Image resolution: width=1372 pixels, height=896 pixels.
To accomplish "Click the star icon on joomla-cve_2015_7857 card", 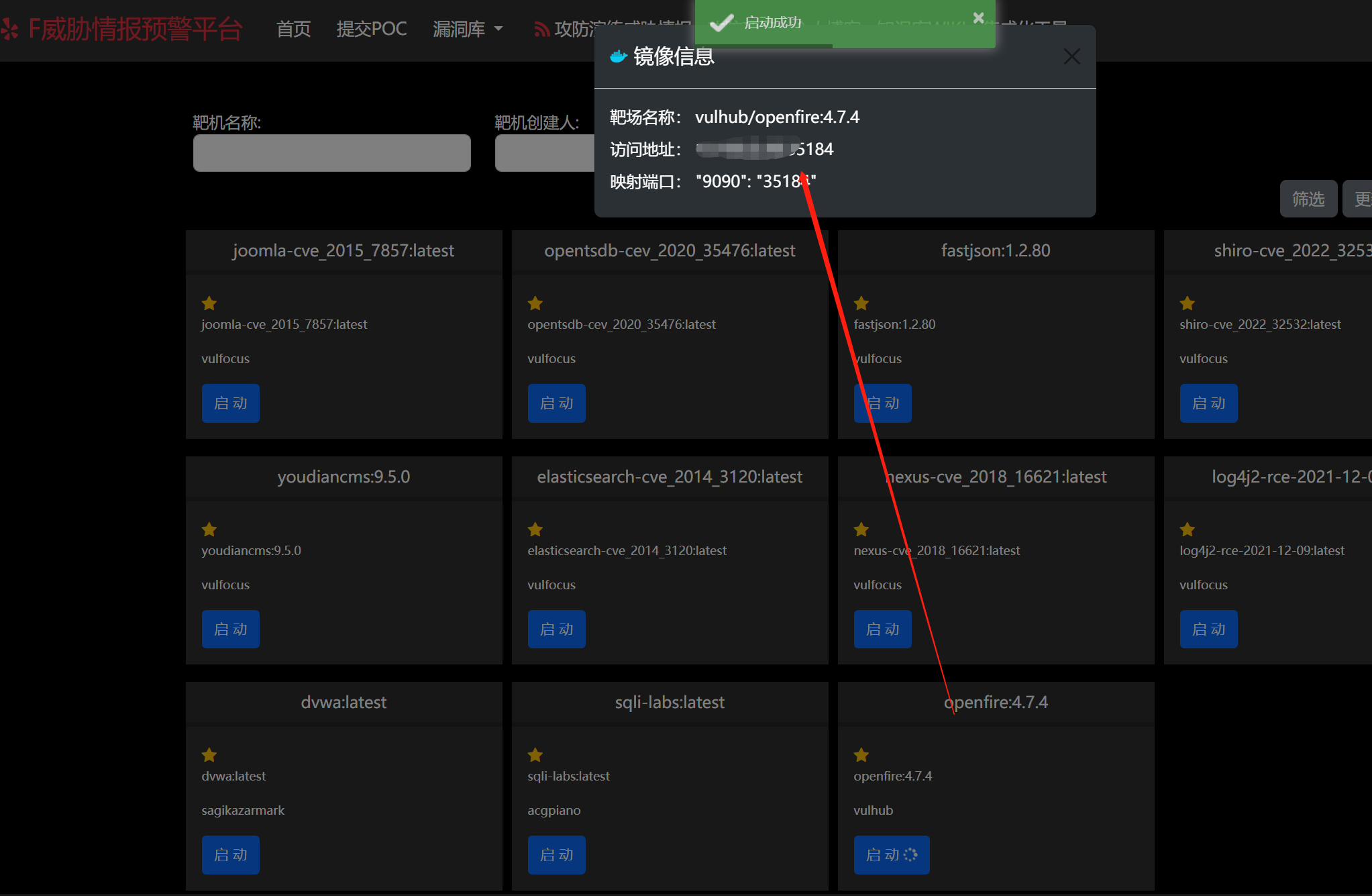I will [209, 303].
